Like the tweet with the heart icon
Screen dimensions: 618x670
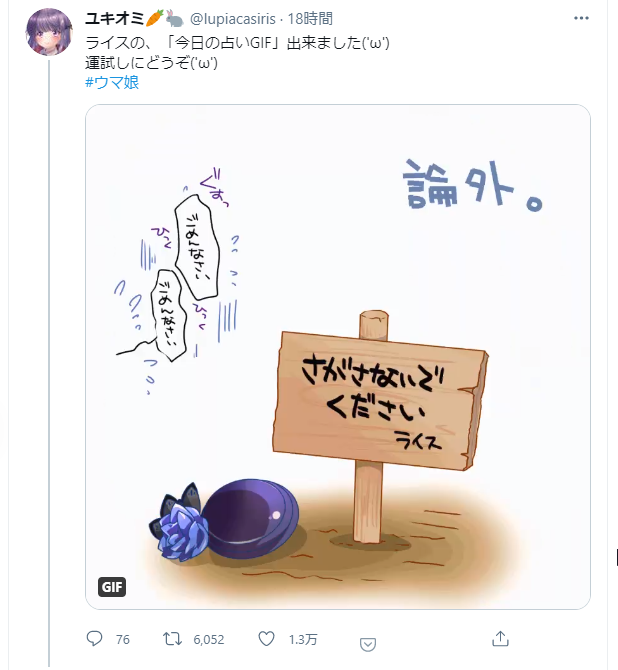click(x=266, y=639)
